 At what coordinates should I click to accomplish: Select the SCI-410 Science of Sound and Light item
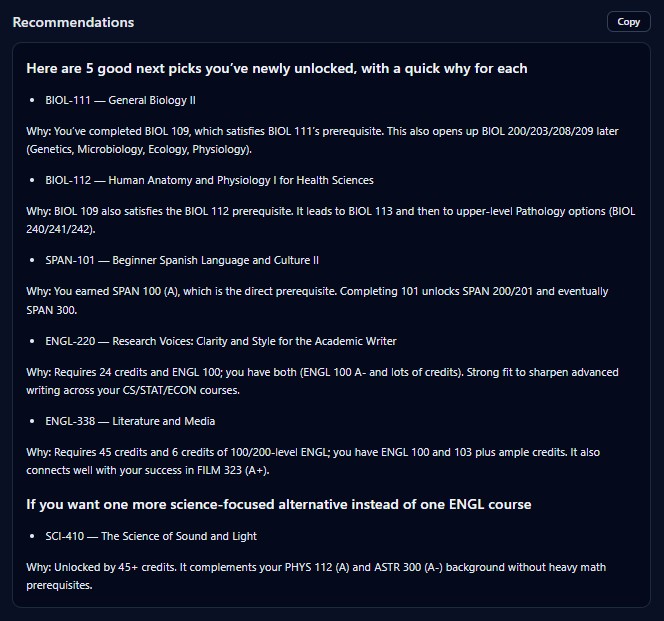[x=151, y=536]
